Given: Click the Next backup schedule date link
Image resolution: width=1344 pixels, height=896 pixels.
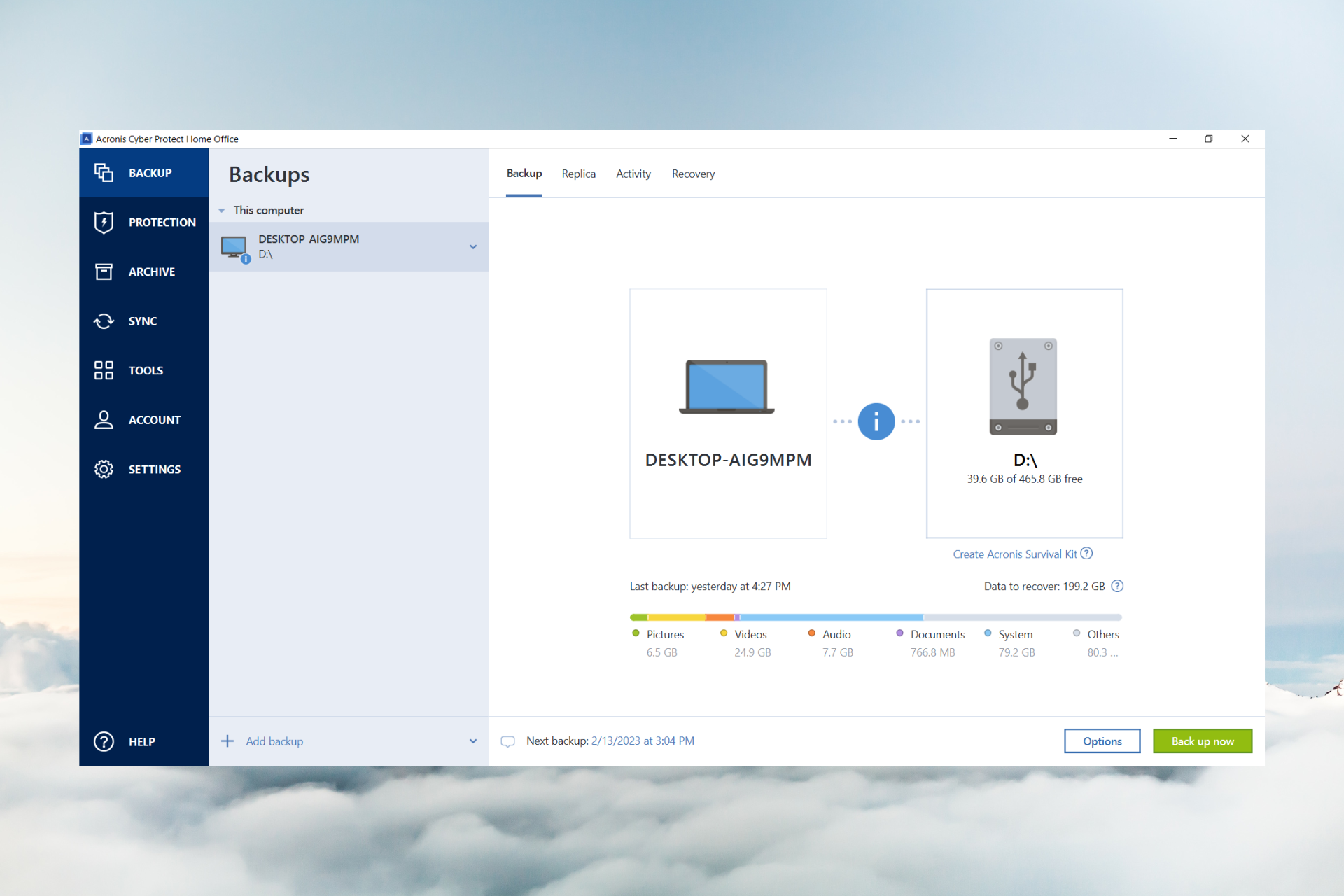Looking at the screenshot, I should [643, 741].
